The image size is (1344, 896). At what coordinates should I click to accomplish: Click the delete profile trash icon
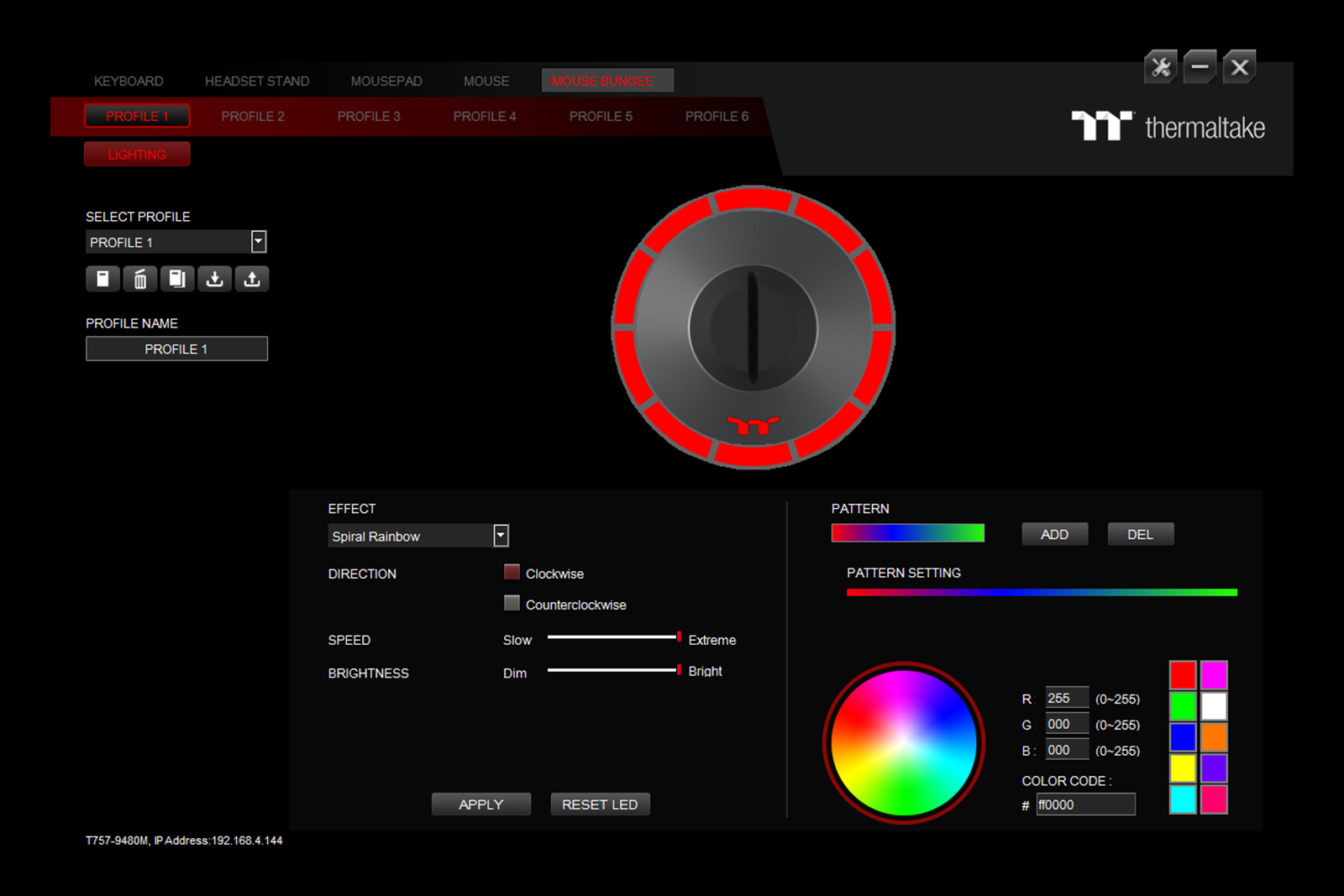point(140,279)
